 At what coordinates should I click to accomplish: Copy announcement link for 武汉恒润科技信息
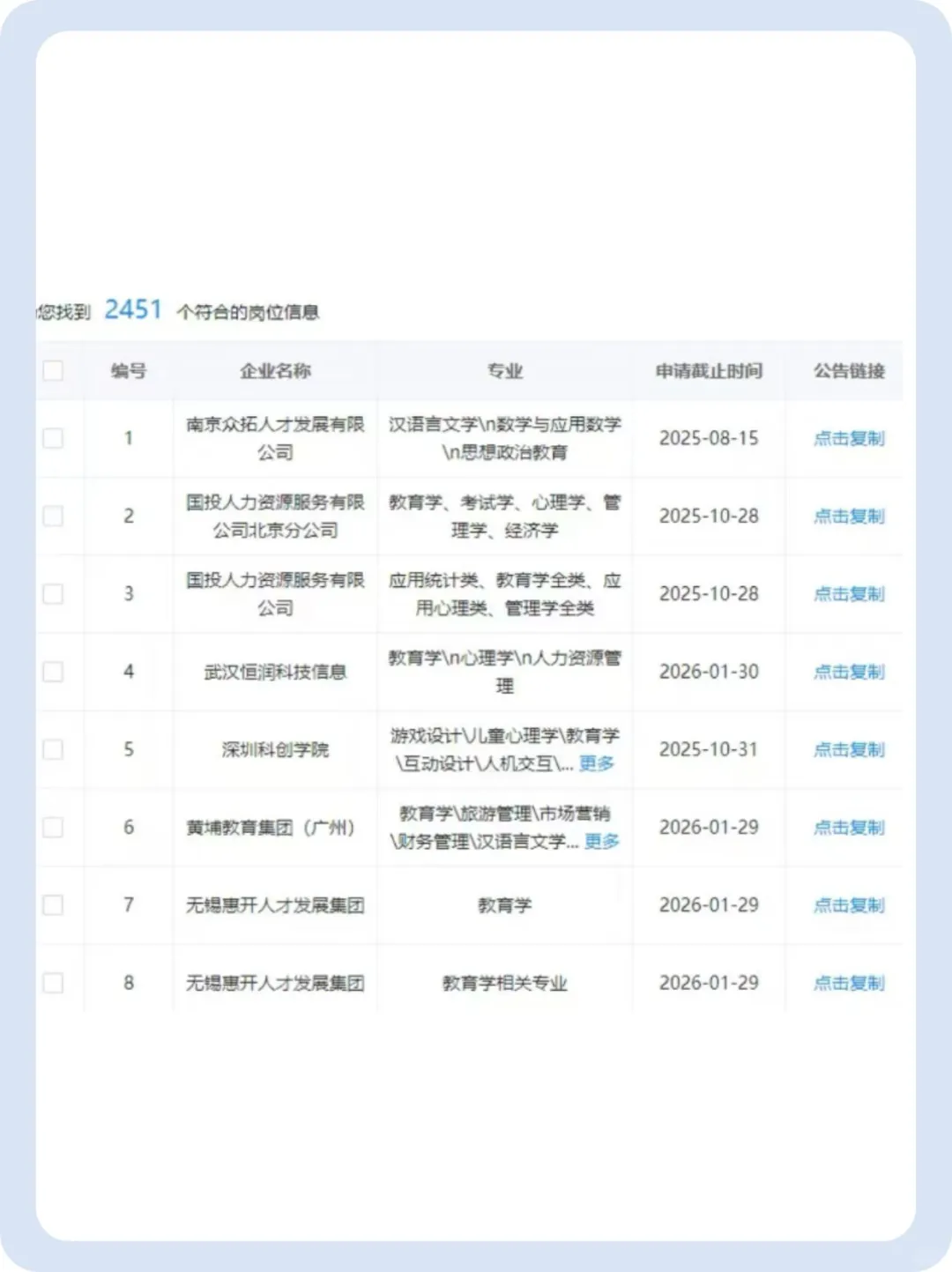[848, 672]
